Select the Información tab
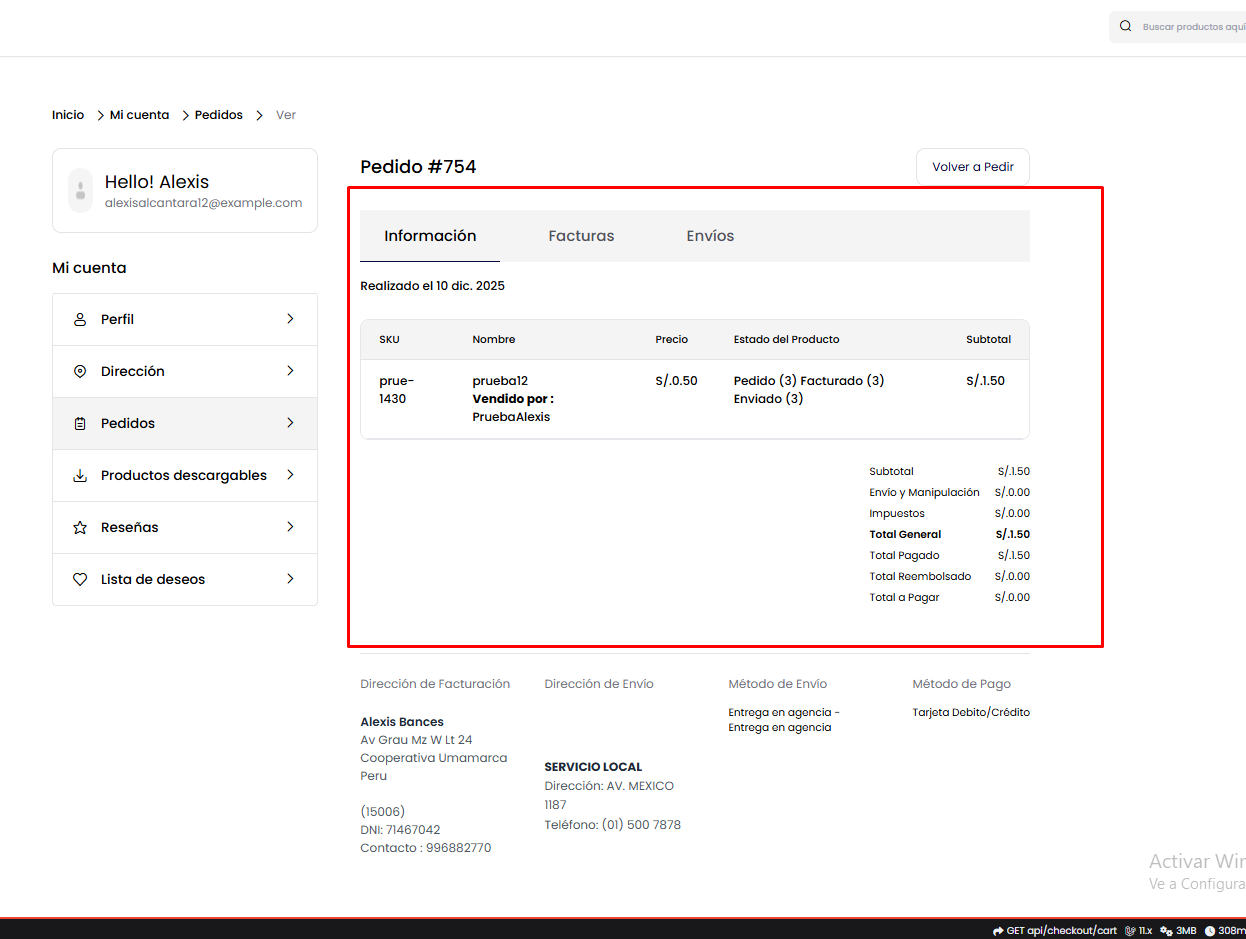Viewport: 1246px width, 939px height. point(430,236)
